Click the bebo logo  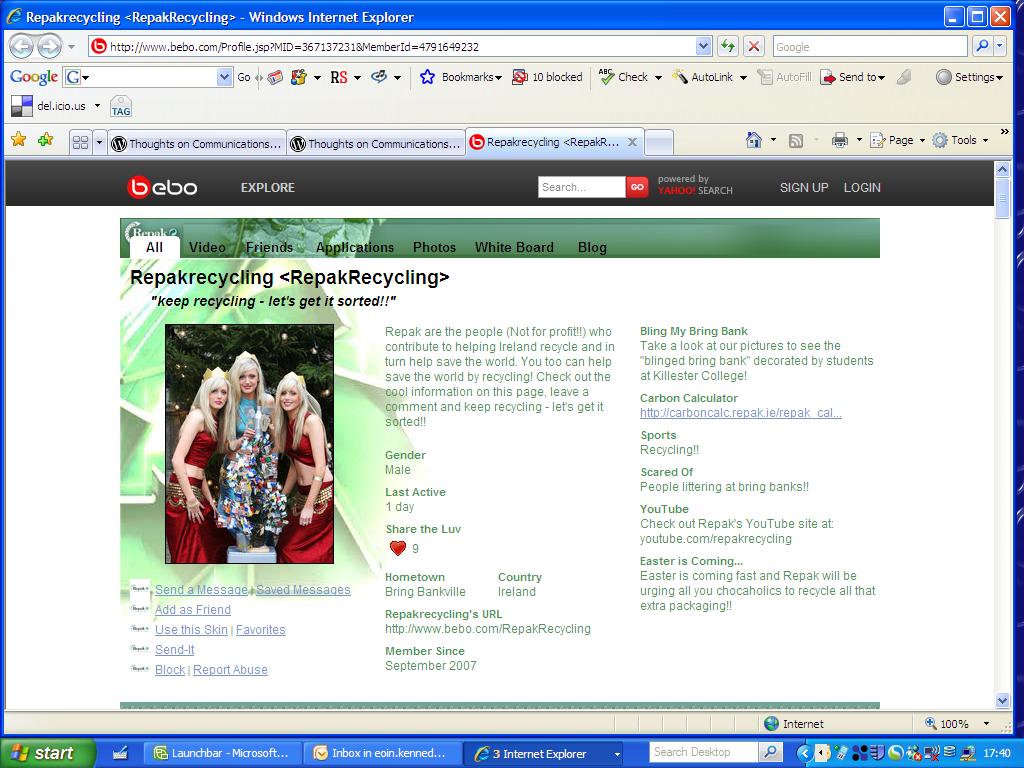pyautogui.click(x=162, y=187)
